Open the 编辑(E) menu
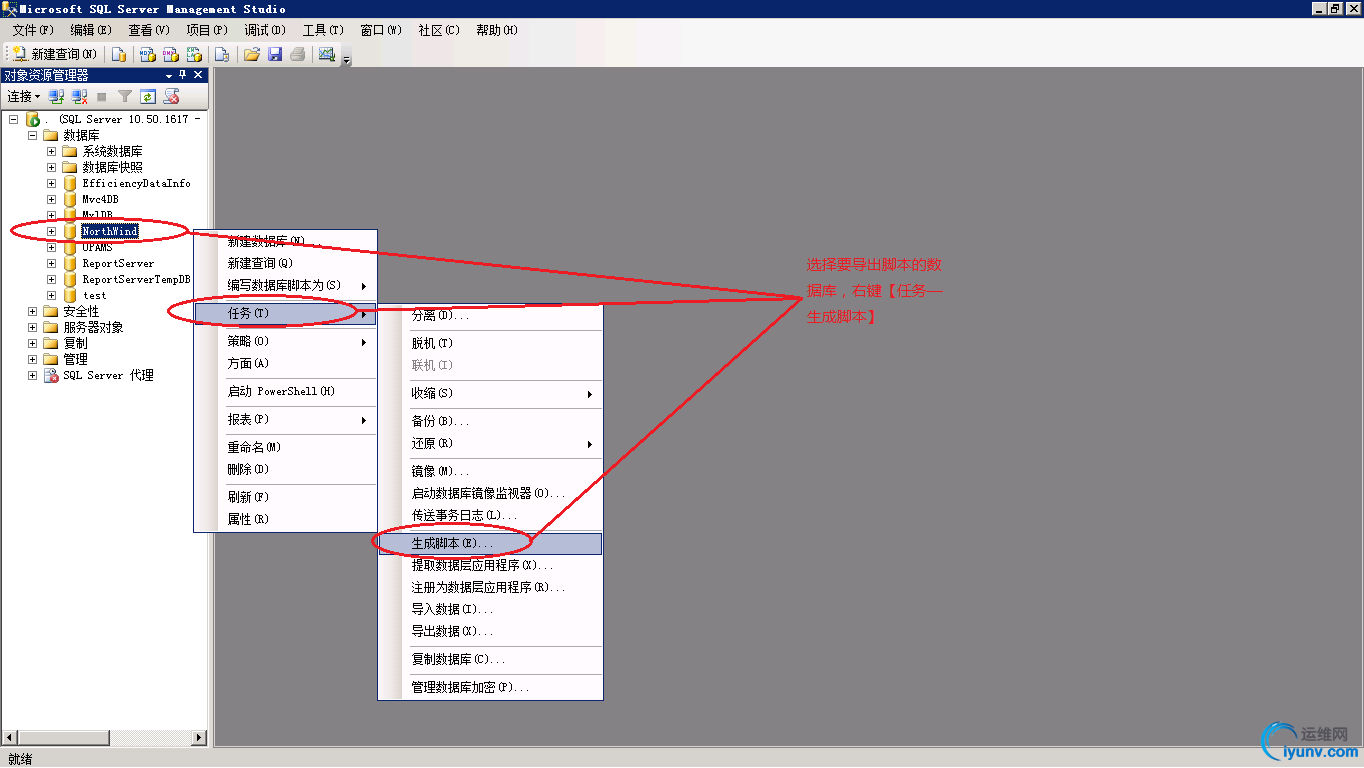The width and height of the screenshot is (1364, 768). click(x=91, y=30)
